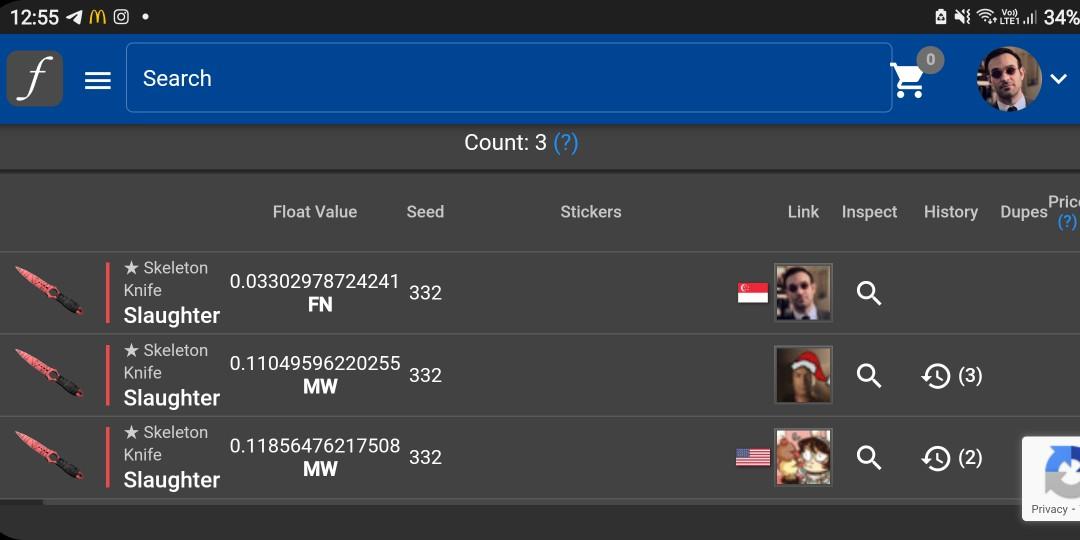Focus the Search input field
Image resolution: width=1080 pixels, height=540 pixels.
point(508,78)
